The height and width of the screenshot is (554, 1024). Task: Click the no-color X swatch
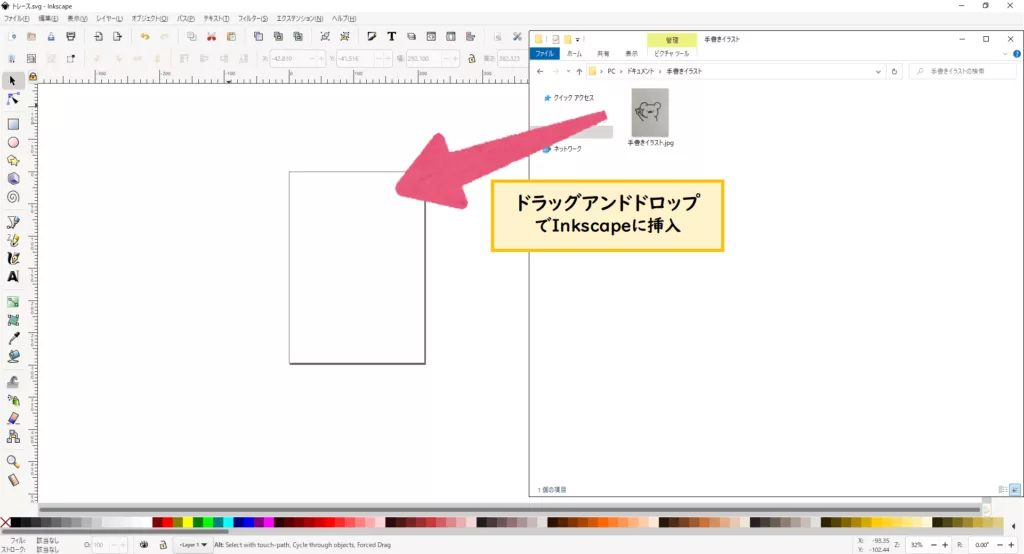[5, 522]
